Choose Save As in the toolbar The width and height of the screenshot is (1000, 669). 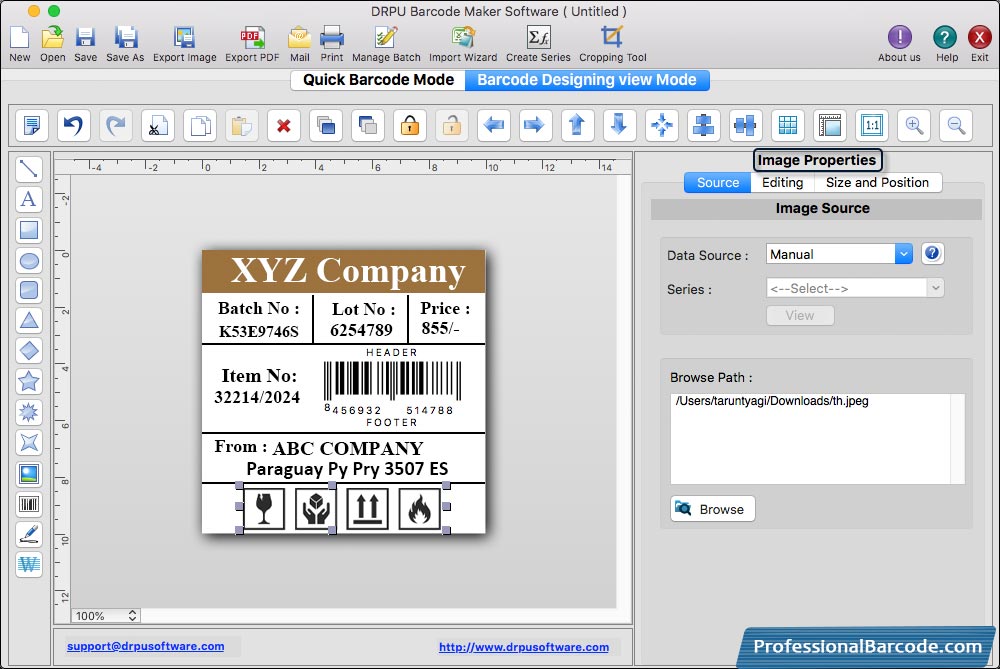coord(125,44)
